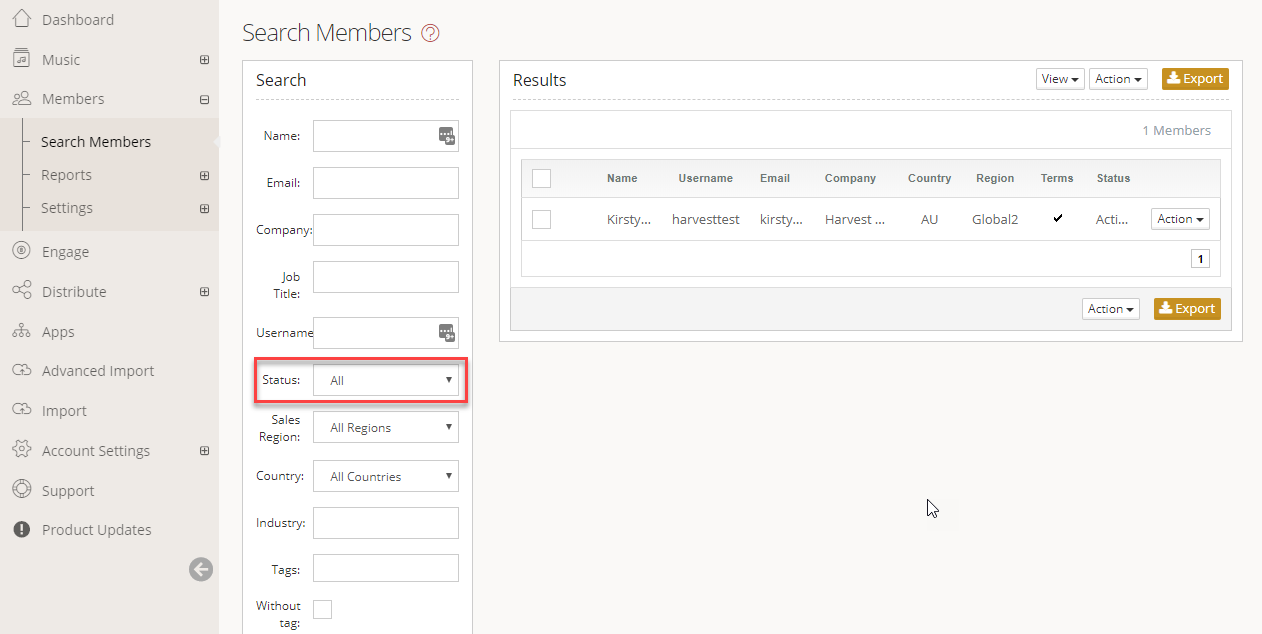This screenshot has width=1262, height=634.
Task: Collapse sidebar with the arrow icon
Action: point(201,570)
